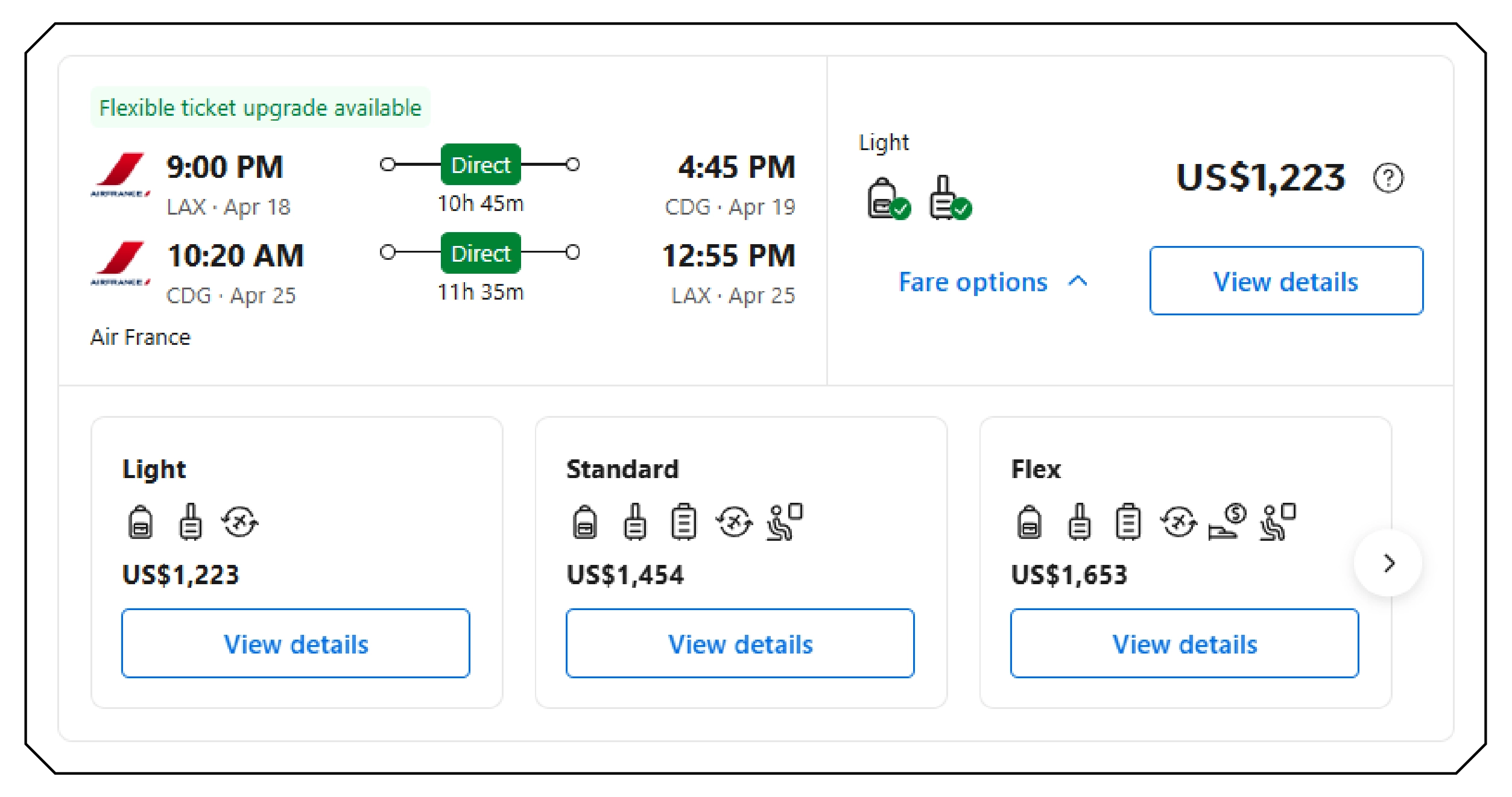Click the green checkmark on the carry-on bag
1512x797 pixels.
pos(900,209)
